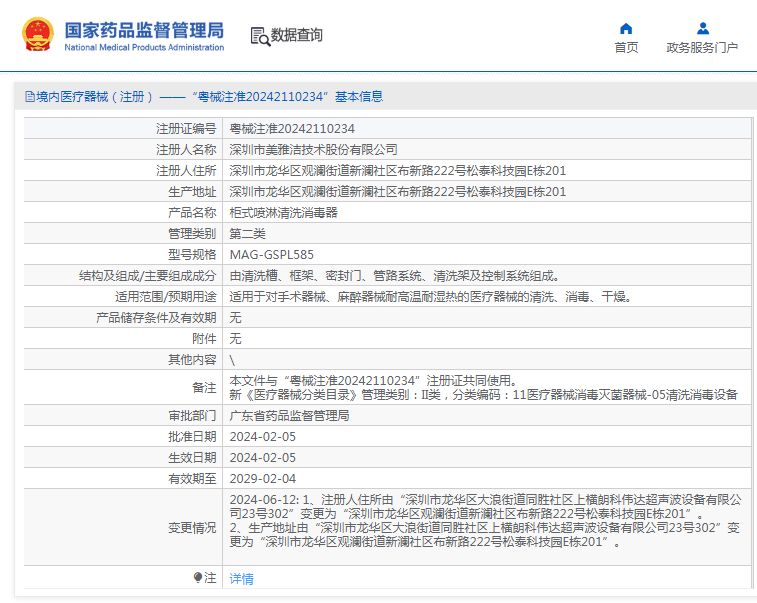The width and height of the screenshot is (757, 603).
Task: Select 无 in 产品储存条件及有效期 row
Action: (x=235, y=318)
